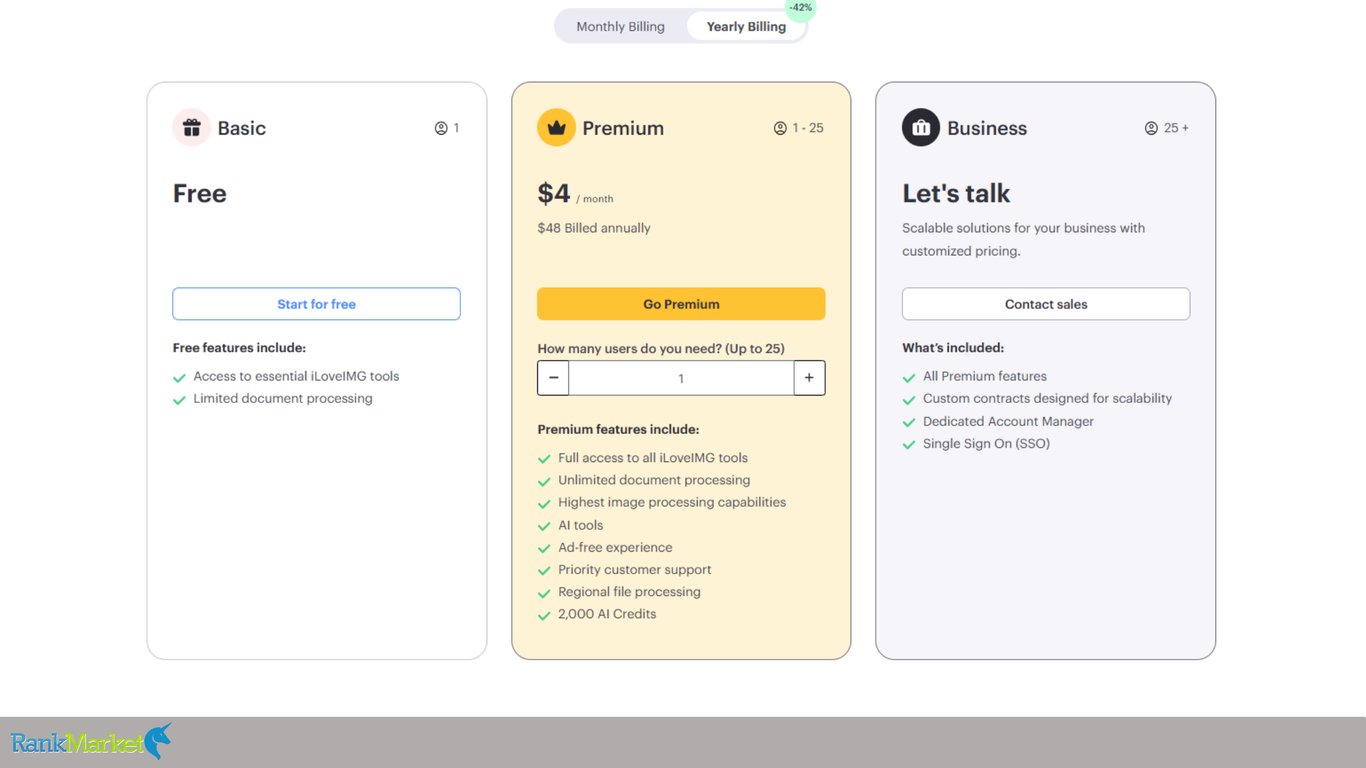Image resolution: width=1366 pixels, height=768 pixels.
Task: Decrease user count with minus button
Action: tap(553, 378)
